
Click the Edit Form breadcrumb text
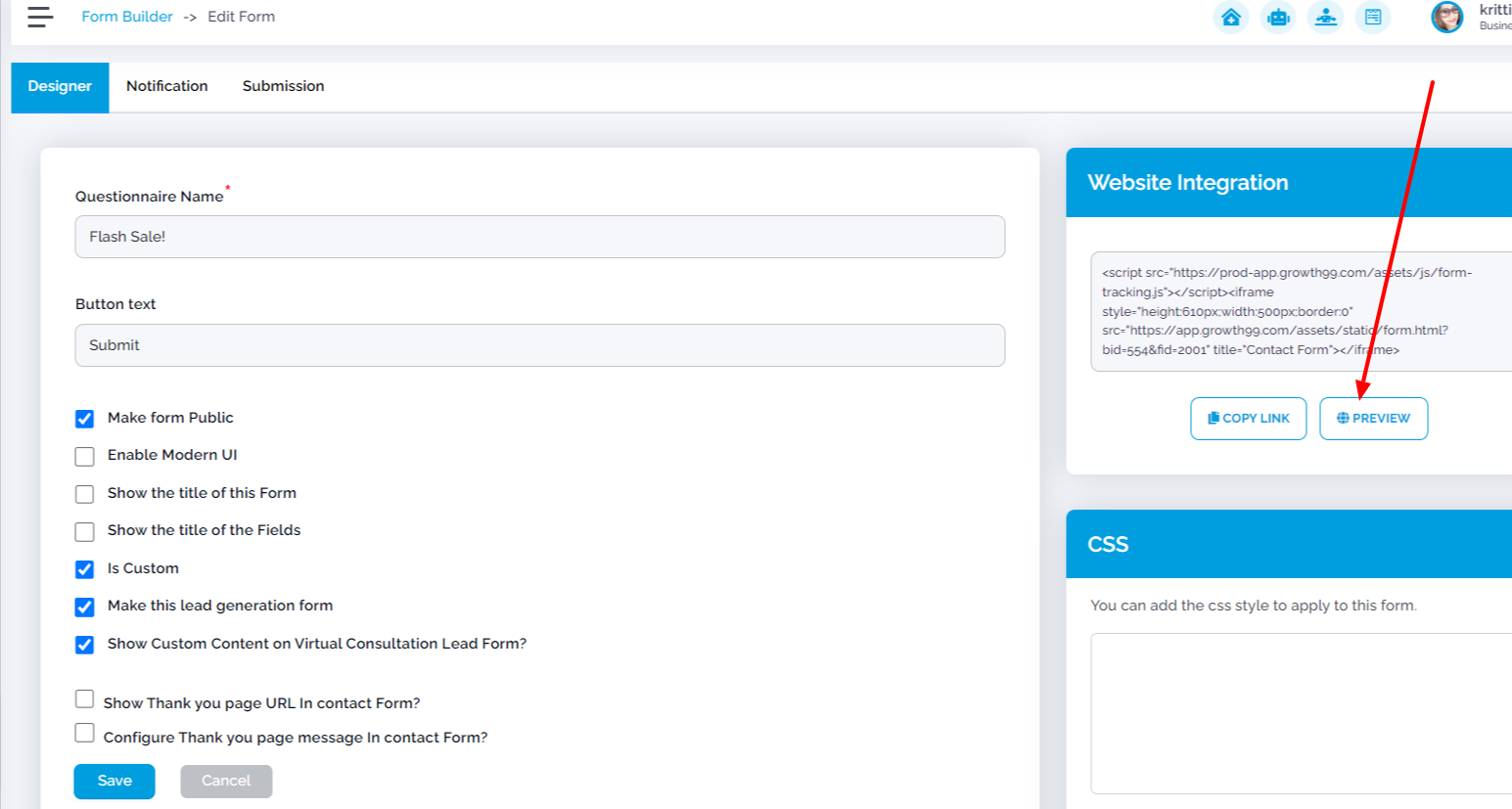tap(242, 17)
